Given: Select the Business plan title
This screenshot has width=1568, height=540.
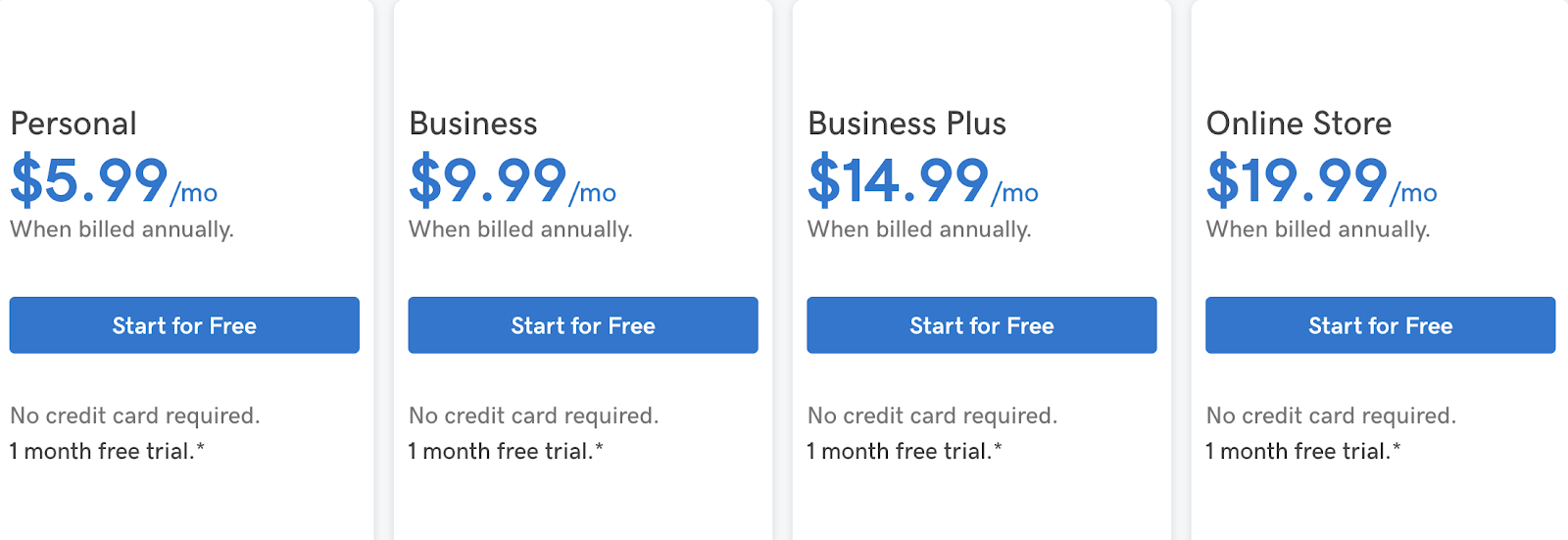Looking at the screenshot, I should (473, 123).
